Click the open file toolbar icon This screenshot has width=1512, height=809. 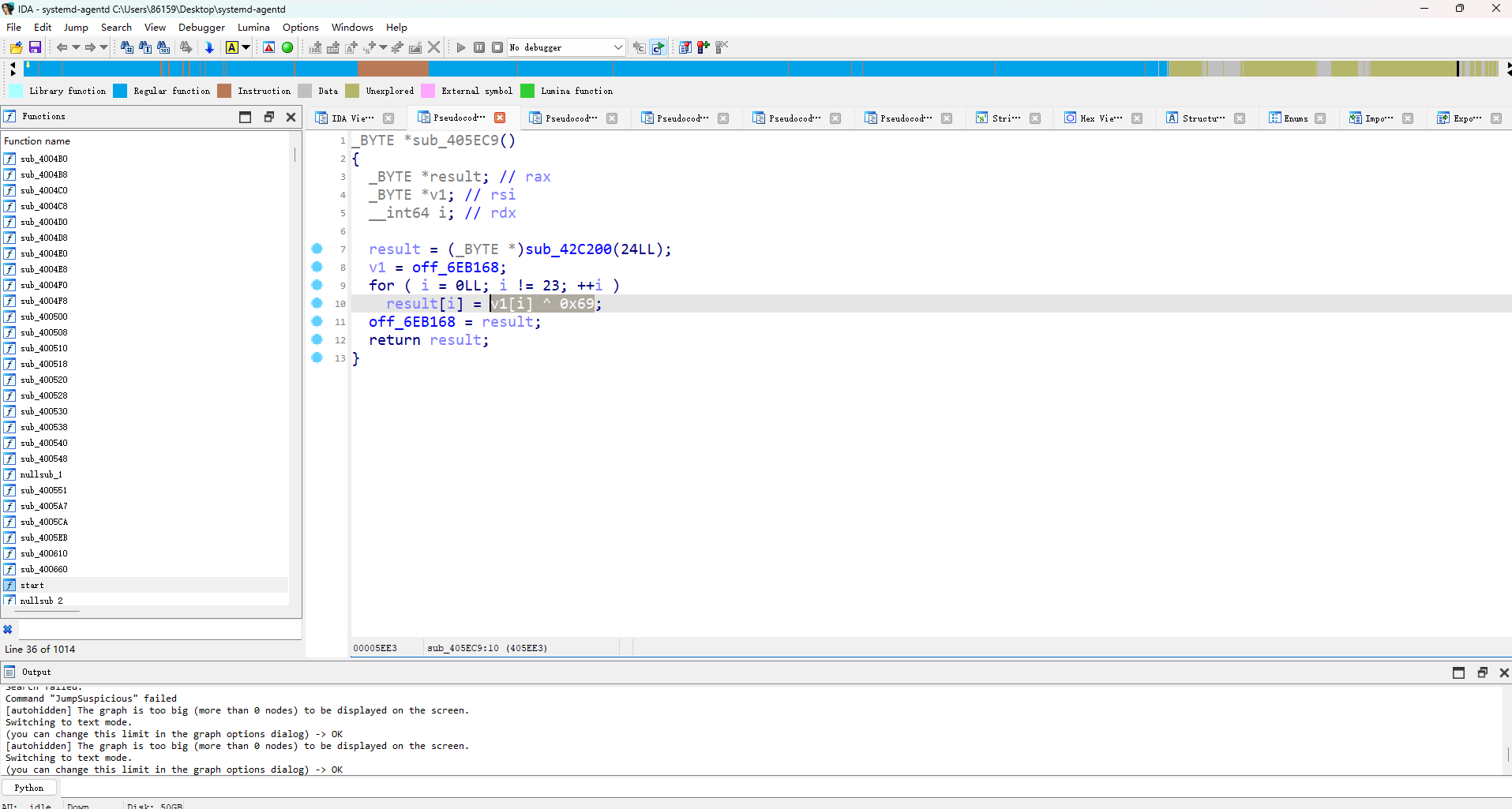[16, 47]
